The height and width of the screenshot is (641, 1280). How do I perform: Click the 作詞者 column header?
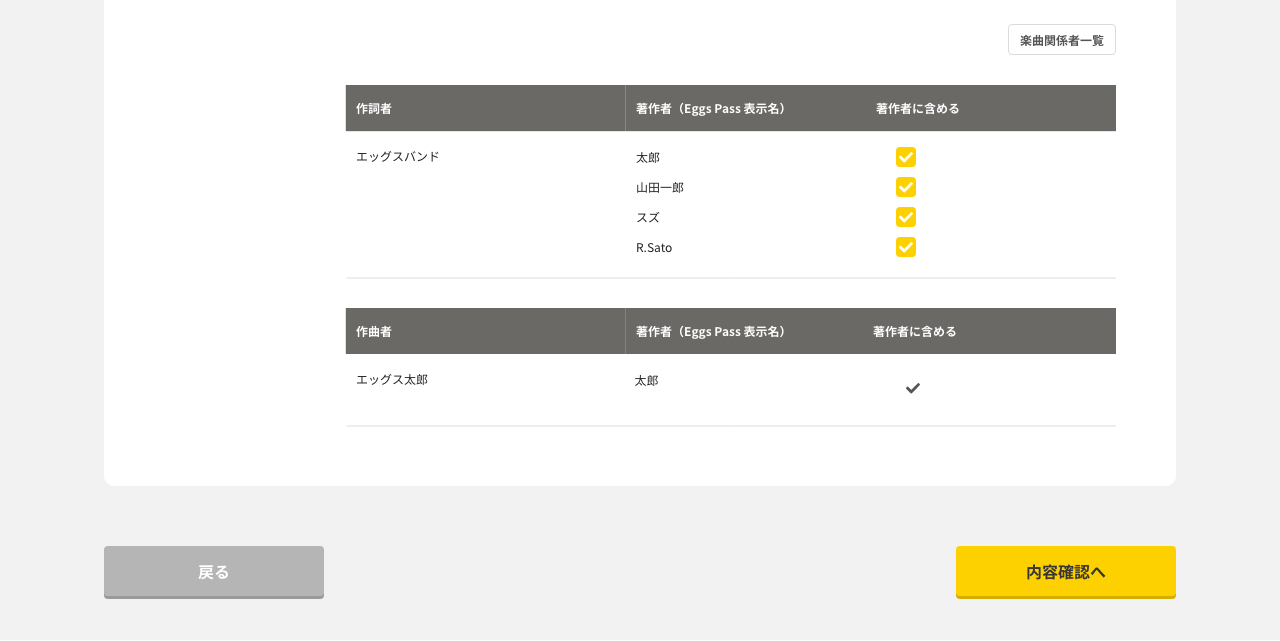[x=374, y=108]
